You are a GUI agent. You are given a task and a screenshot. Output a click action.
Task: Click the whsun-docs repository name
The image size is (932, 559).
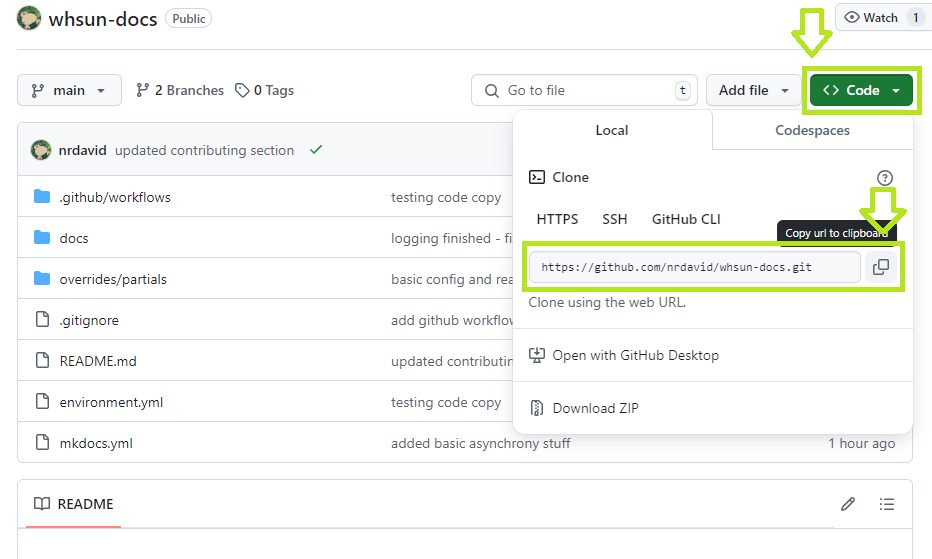click(103, 19)
